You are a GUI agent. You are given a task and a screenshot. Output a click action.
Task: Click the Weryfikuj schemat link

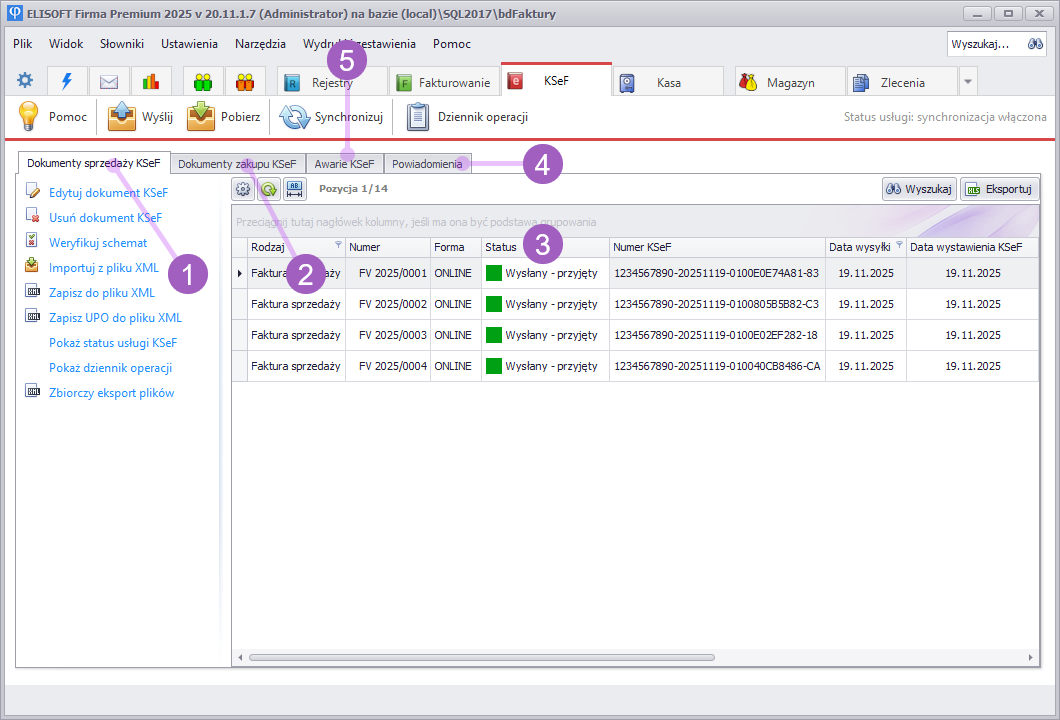[98, 242]
